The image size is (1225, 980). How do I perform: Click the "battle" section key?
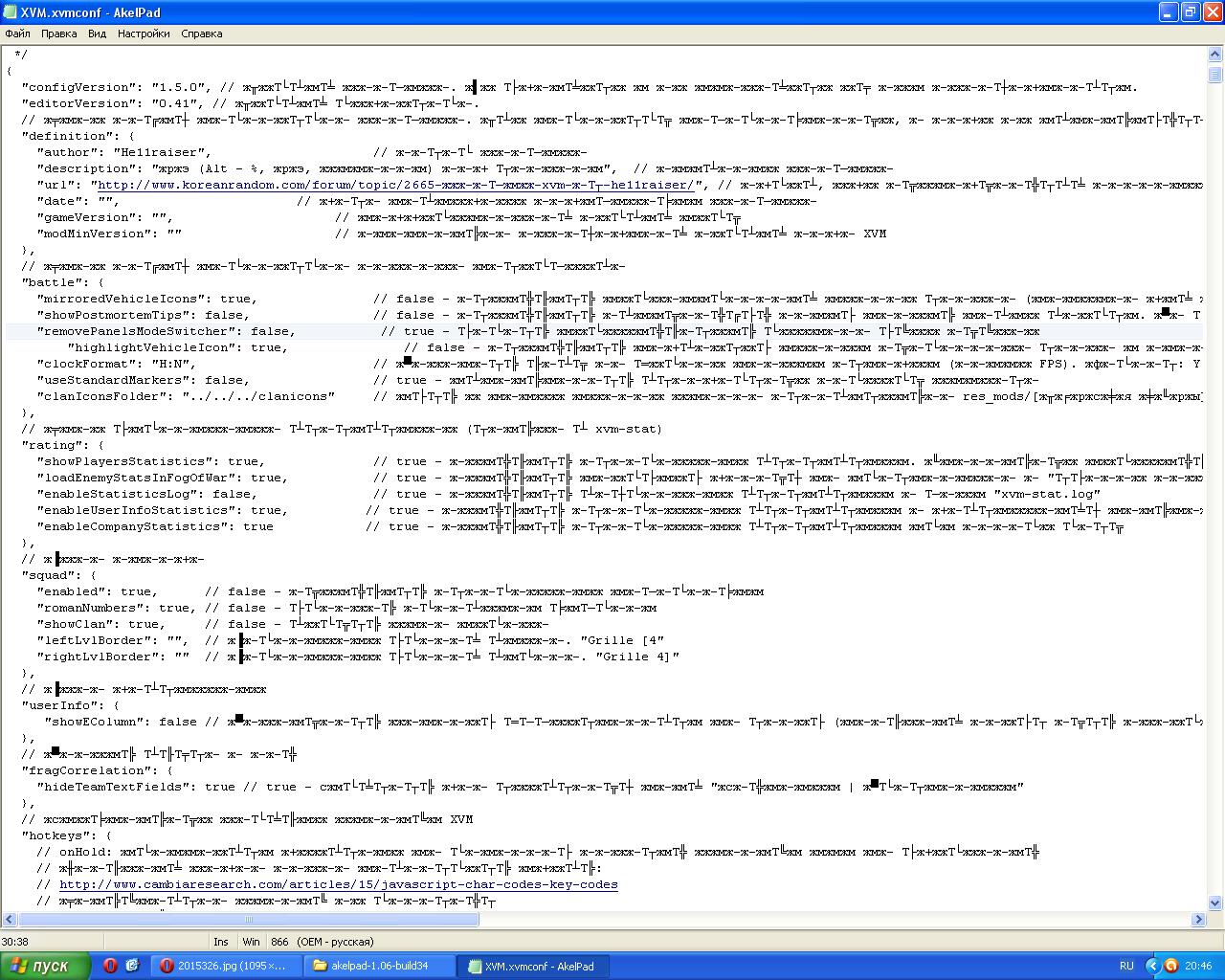pyautogui.click(x=52, y=282)
